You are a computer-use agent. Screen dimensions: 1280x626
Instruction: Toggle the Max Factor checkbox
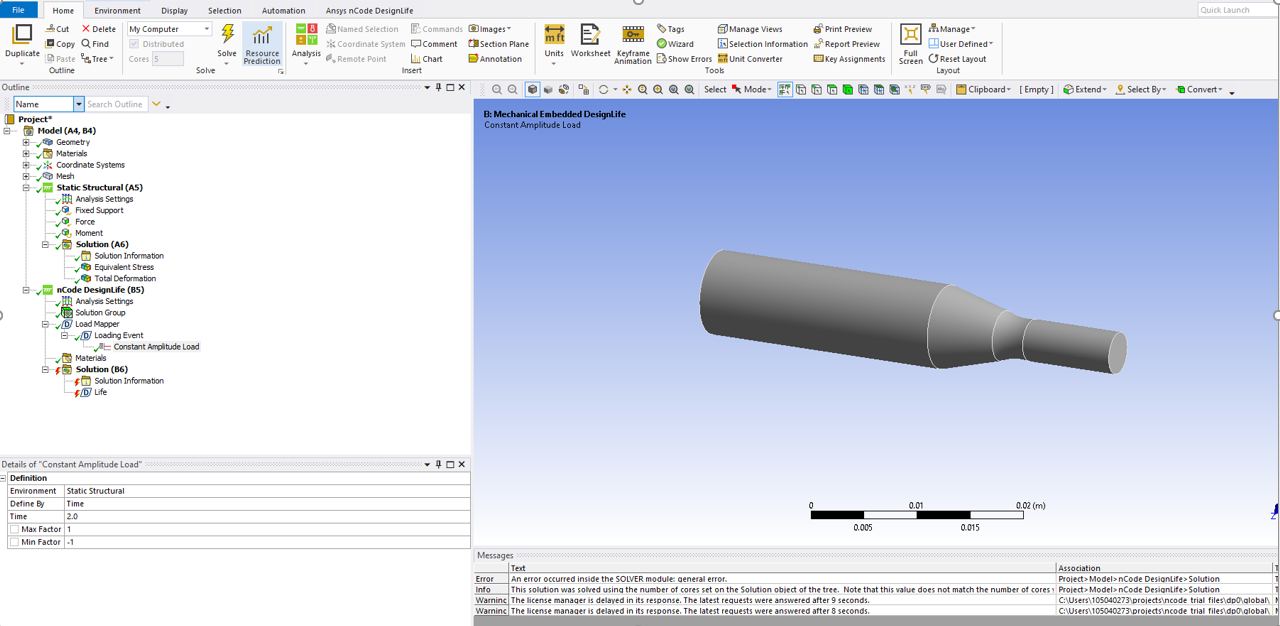[14, 529]
